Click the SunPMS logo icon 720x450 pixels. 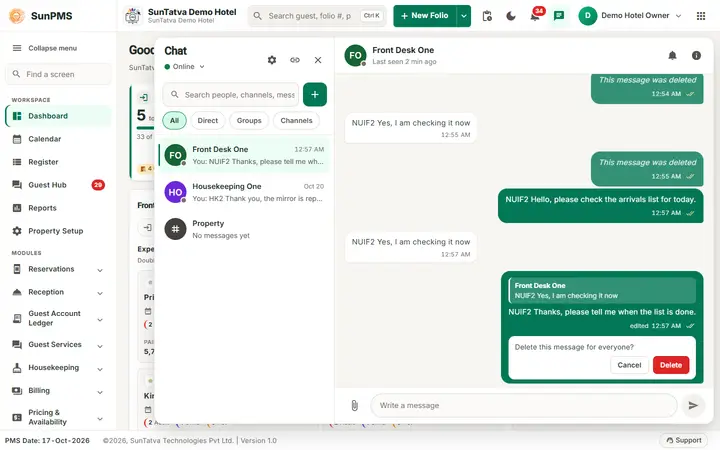point(17,16)
